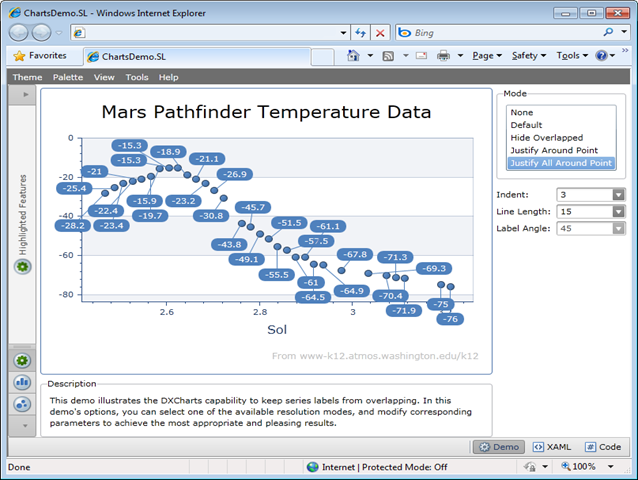This screenshot has height=480, width=638.
Task: Select Hide Overlapped mode
Action: [561, 137]
